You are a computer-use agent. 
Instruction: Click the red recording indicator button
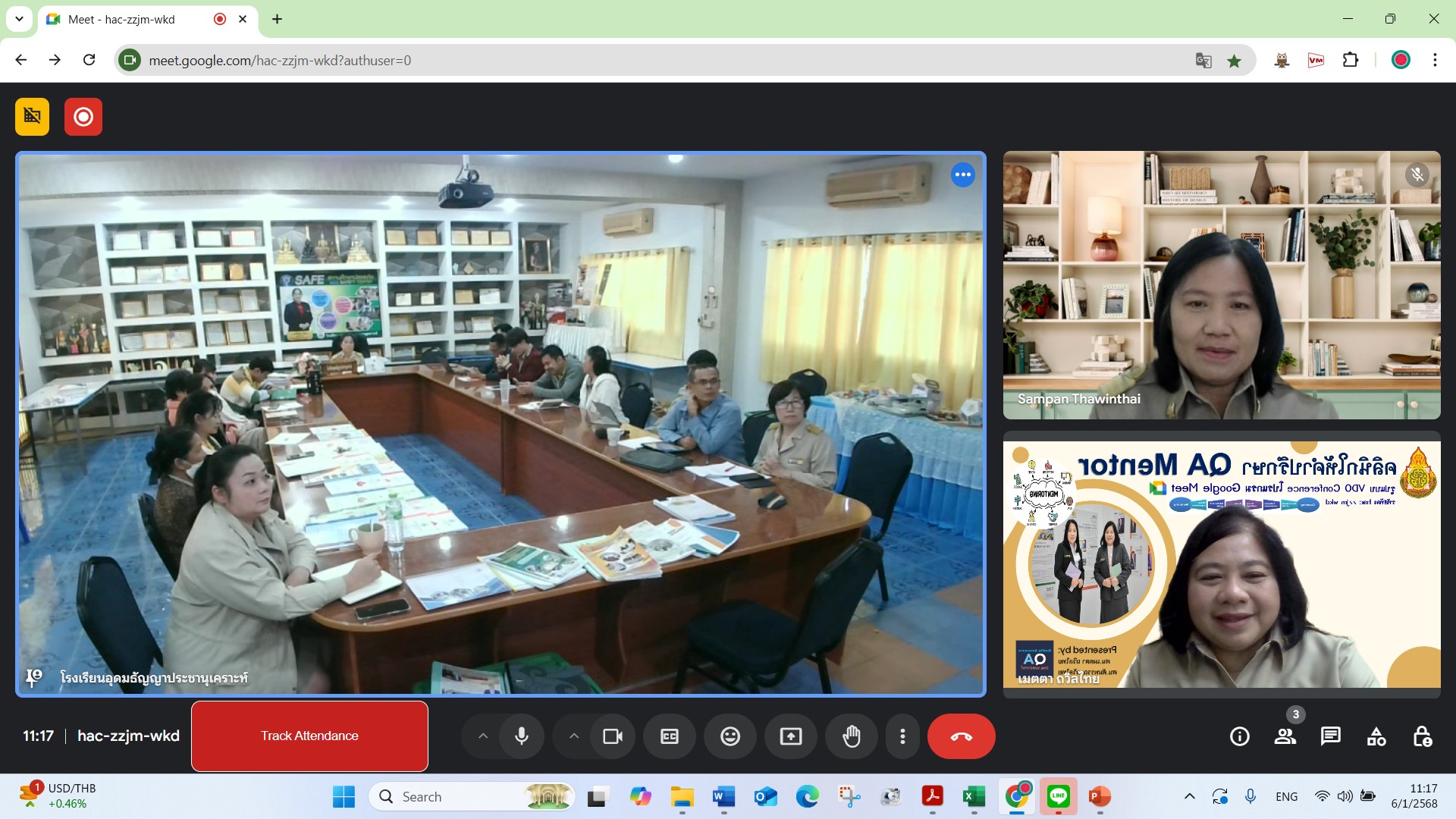[83, 117]
